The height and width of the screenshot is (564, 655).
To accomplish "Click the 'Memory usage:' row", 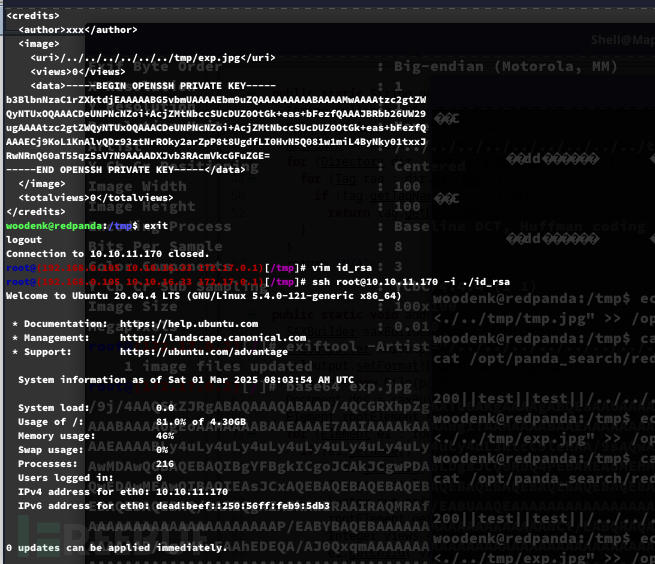I will (96, 436).
